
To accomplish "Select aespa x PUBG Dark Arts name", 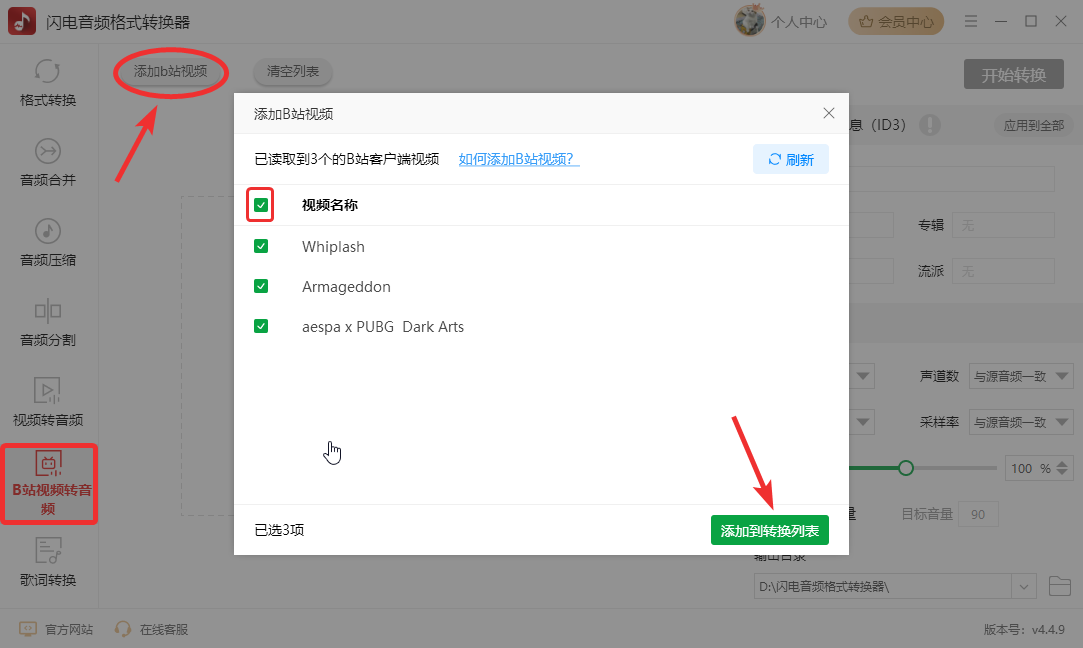I will pos(383,327).
